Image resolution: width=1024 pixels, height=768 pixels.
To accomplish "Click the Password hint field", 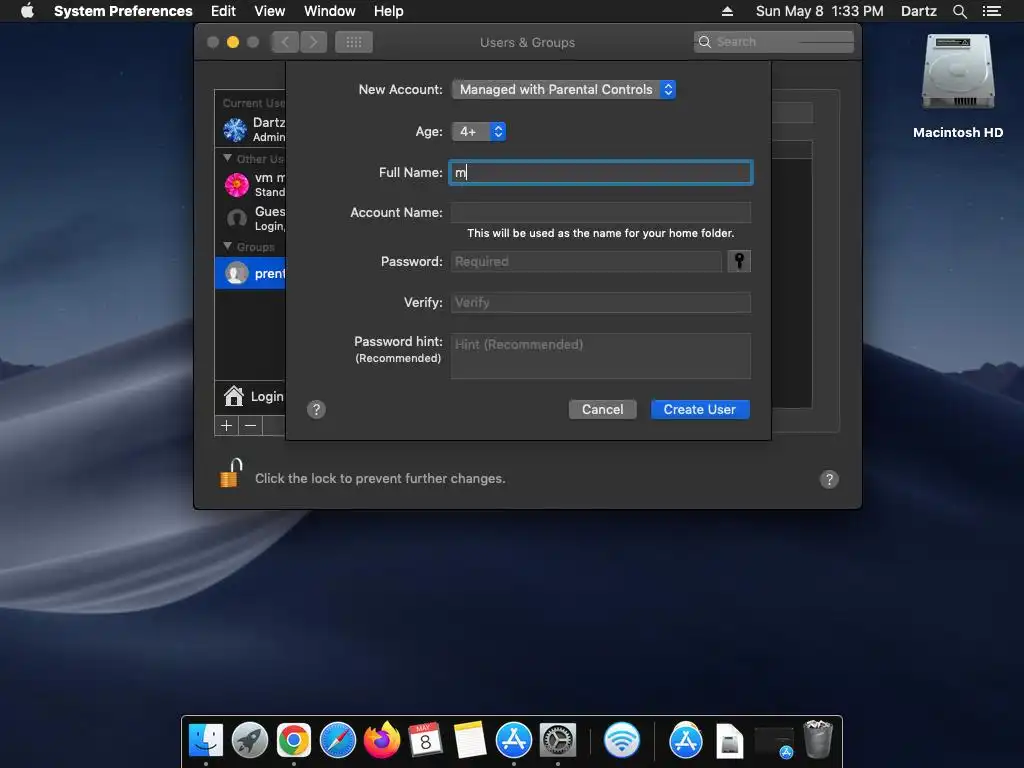I will [x=600, y=356].
